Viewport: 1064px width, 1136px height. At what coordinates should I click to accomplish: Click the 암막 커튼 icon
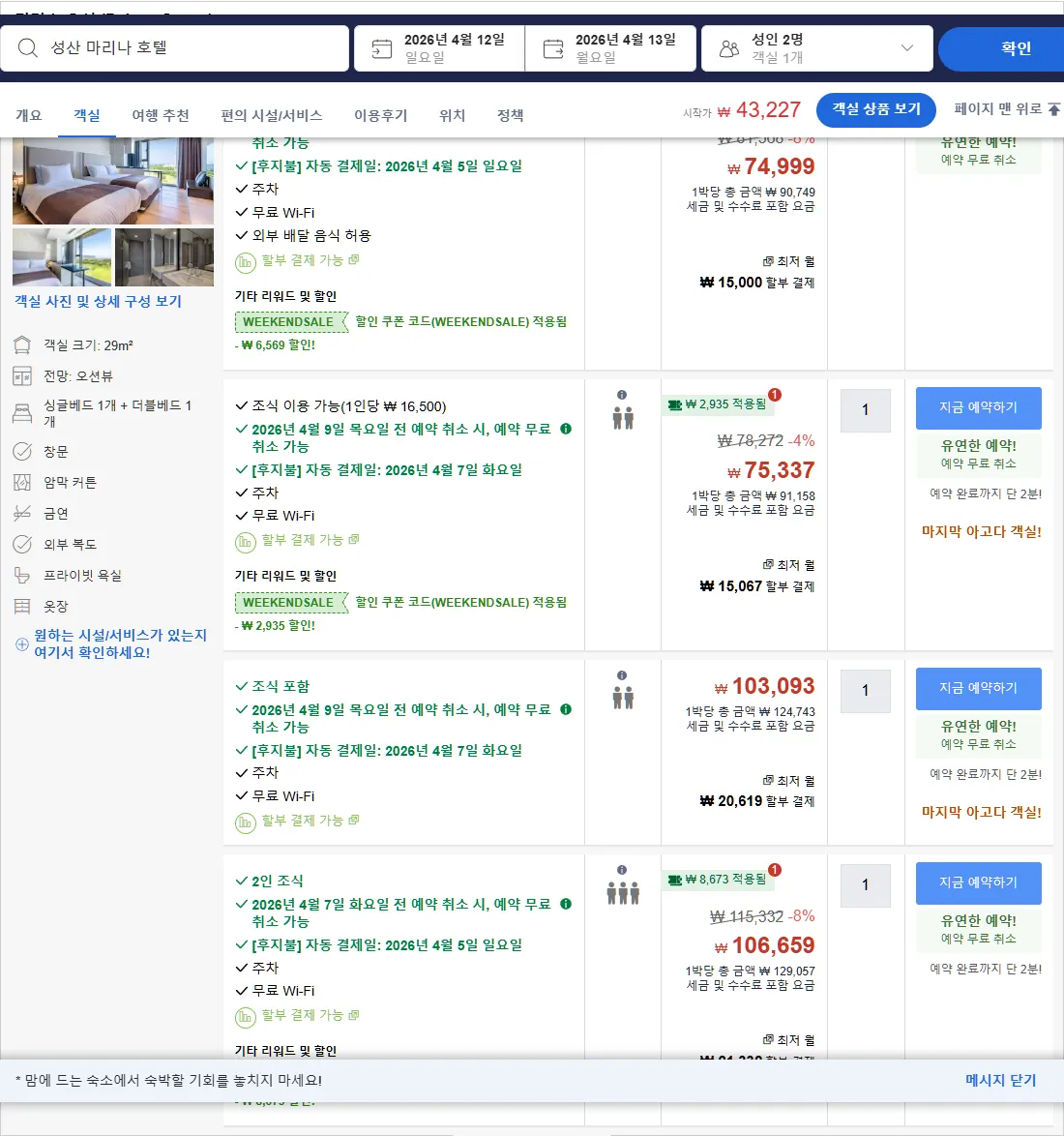click(x=22, y=483)
